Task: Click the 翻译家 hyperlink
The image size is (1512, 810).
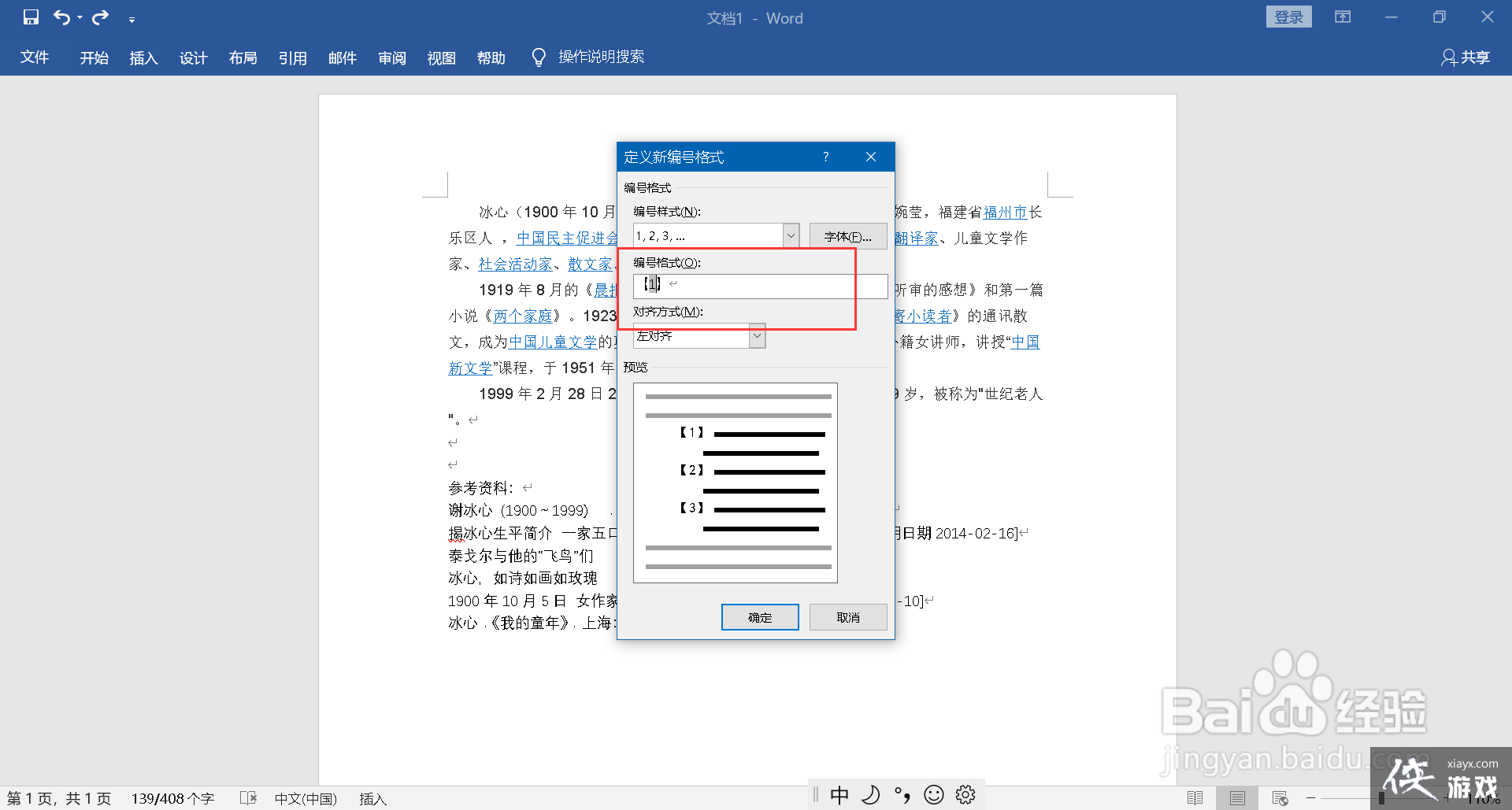Action: tap(917, 238)
